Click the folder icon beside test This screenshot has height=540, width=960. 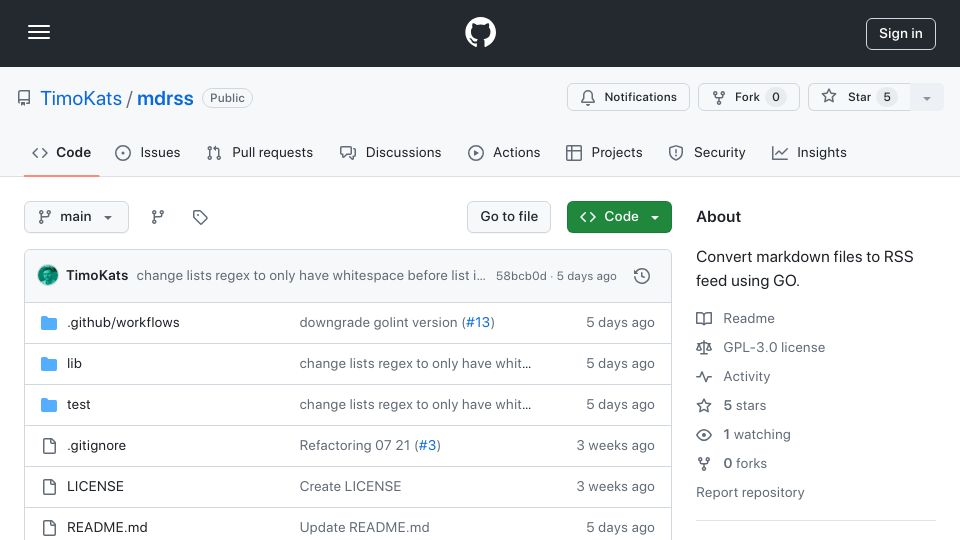[49, 405]
